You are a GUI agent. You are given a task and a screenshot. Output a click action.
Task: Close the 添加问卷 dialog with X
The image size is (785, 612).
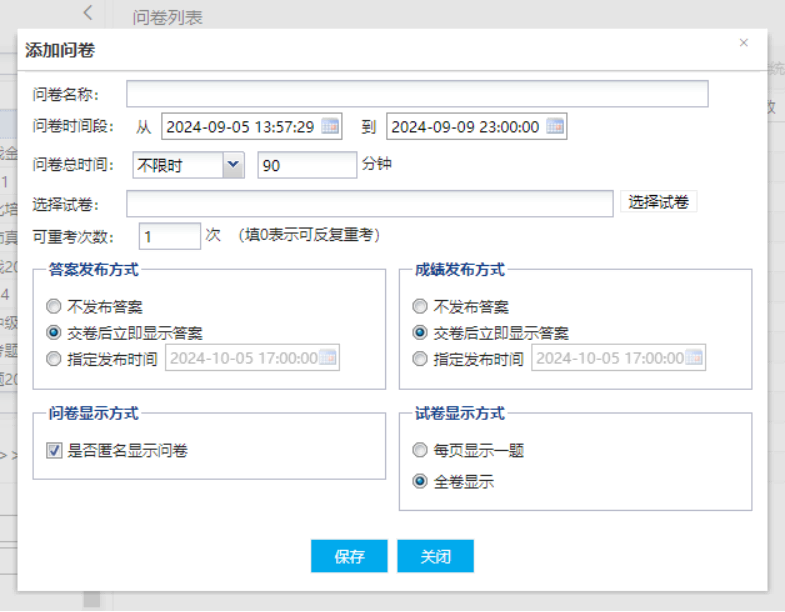[x=743, y=43]
